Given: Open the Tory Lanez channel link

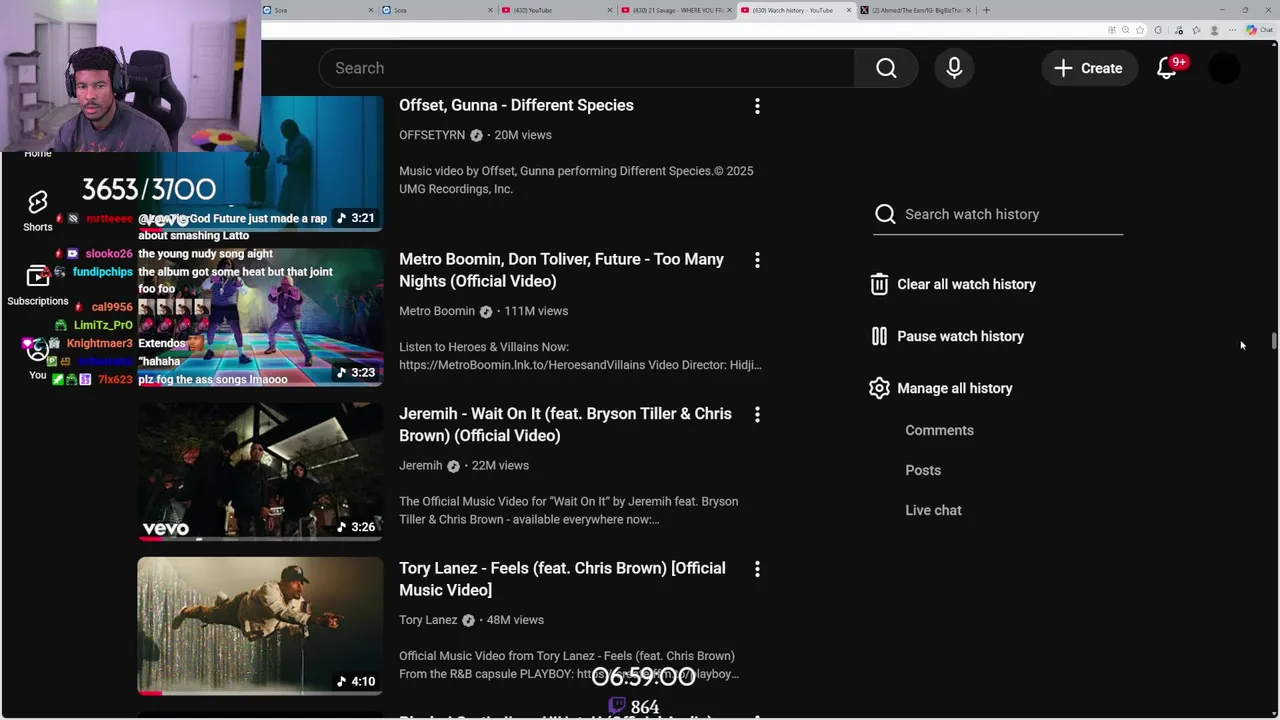Looking at the screenshot, I should (x=428, y=620).
